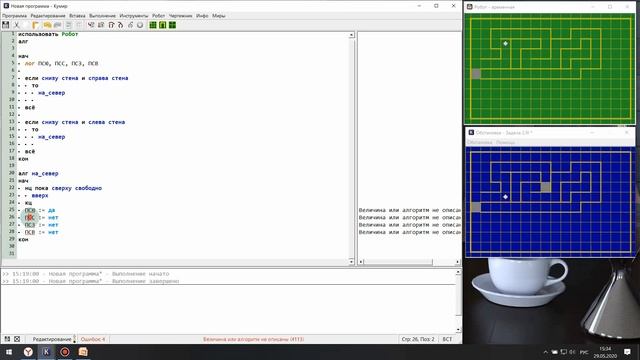Click the Save floppy-disk toolbar icon
640x360 pixels.
(x=6, y=25)
